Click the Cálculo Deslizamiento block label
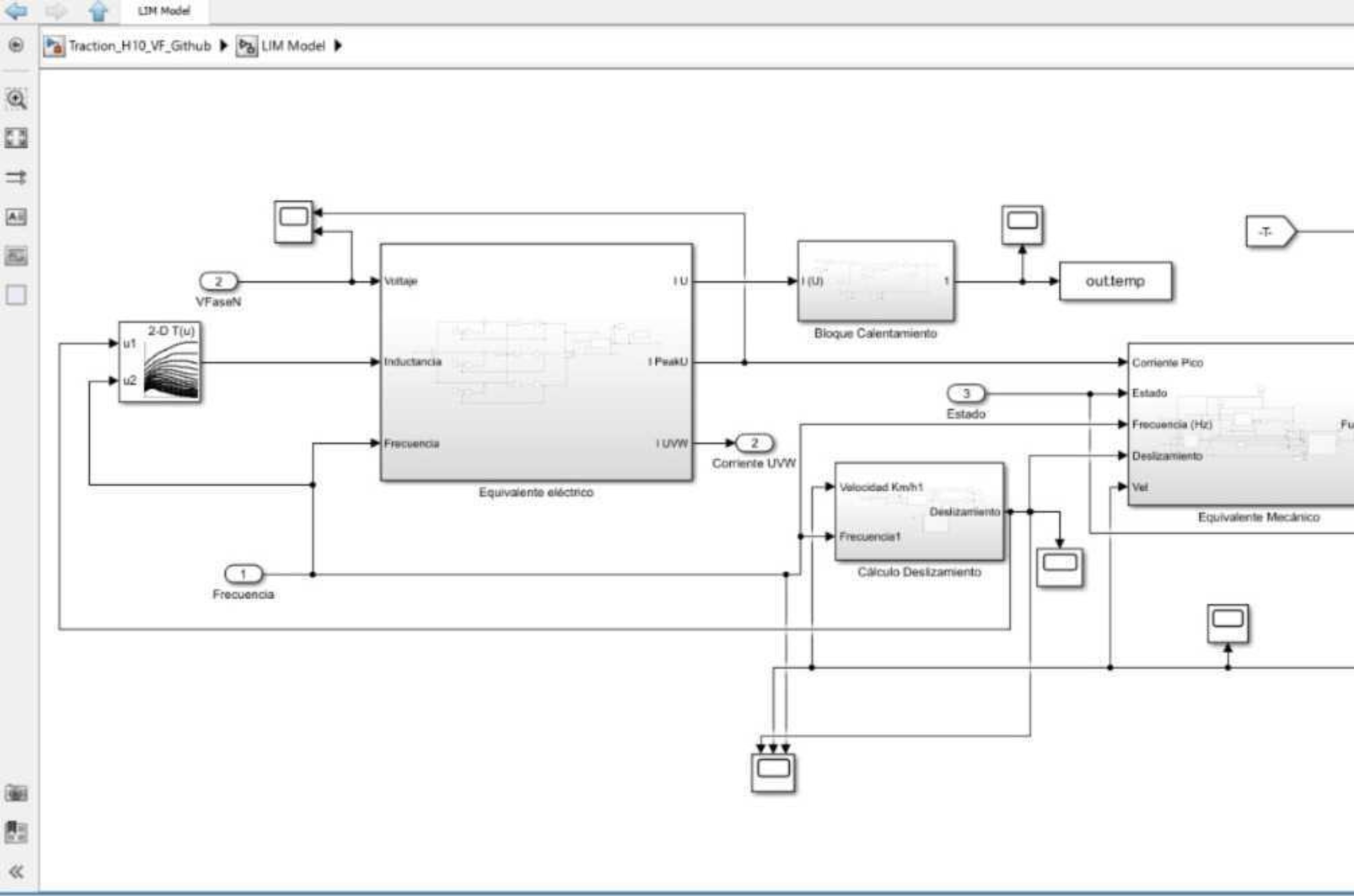 point(919,572)
